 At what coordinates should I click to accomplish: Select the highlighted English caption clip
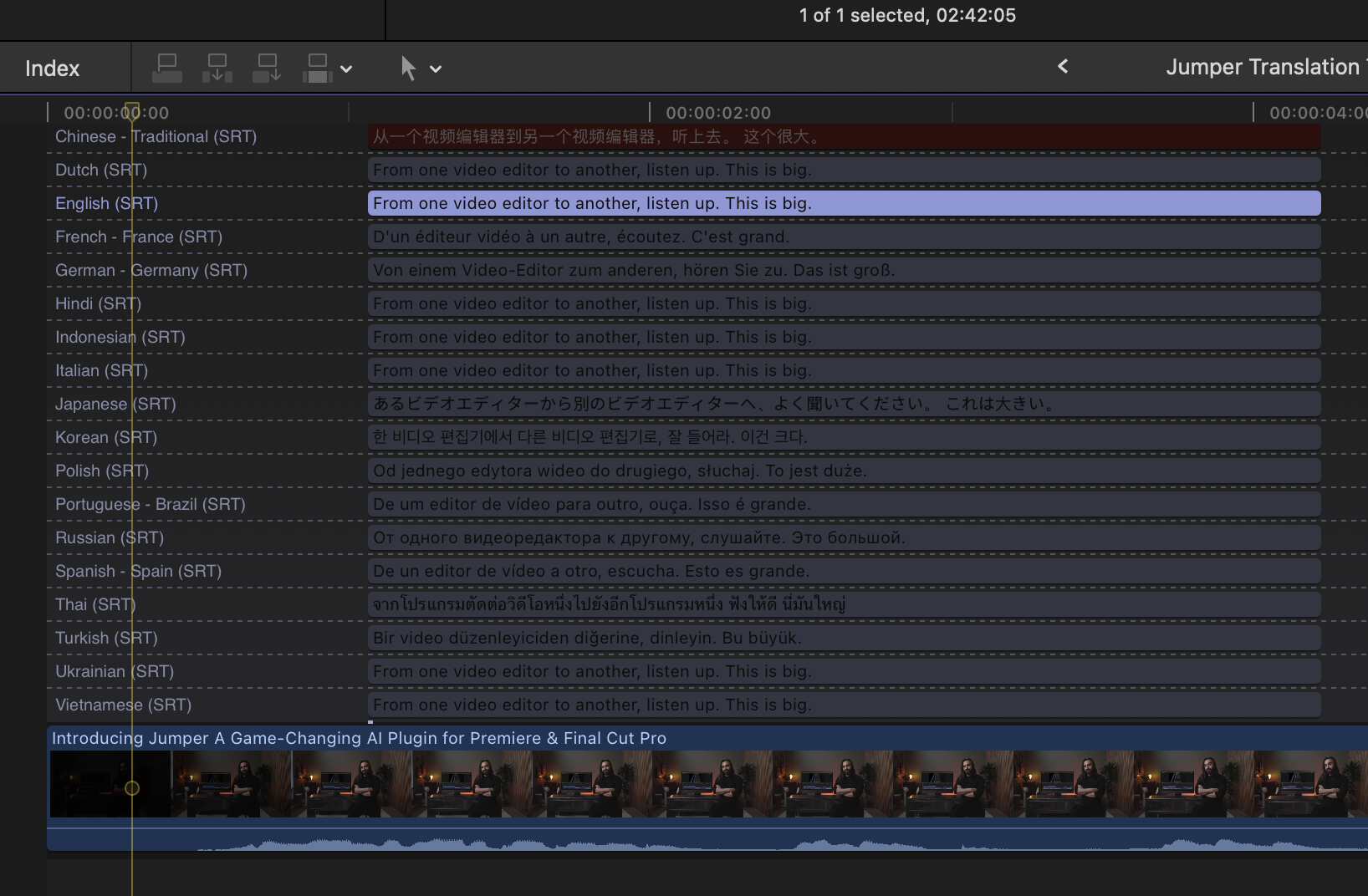(843, 203)
